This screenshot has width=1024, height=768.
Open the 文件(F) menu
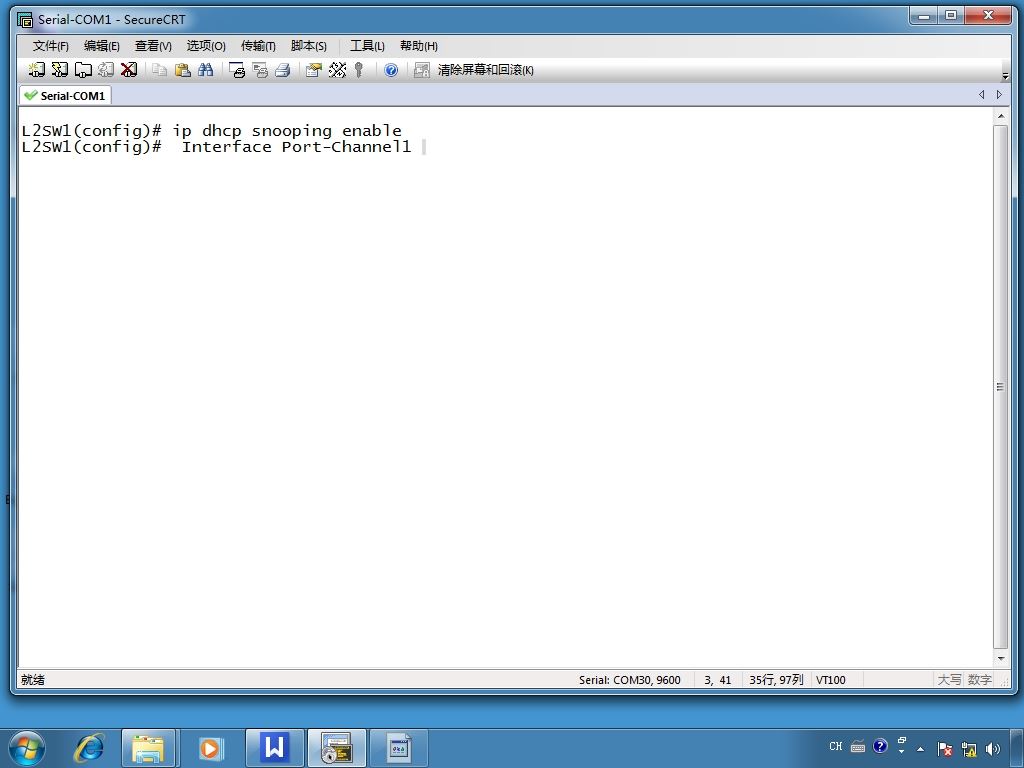(50, 46)
